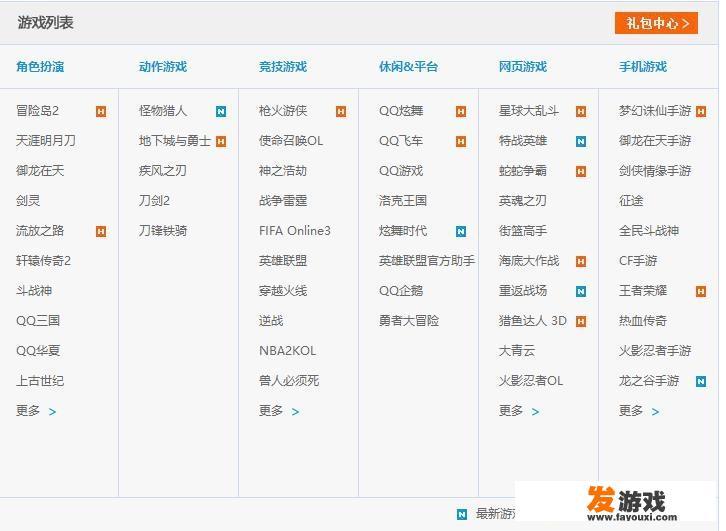The width and height of the screenshot is (726, 531).
Task: Click the H badge beside 地下城与勇士
Action: 221,142
